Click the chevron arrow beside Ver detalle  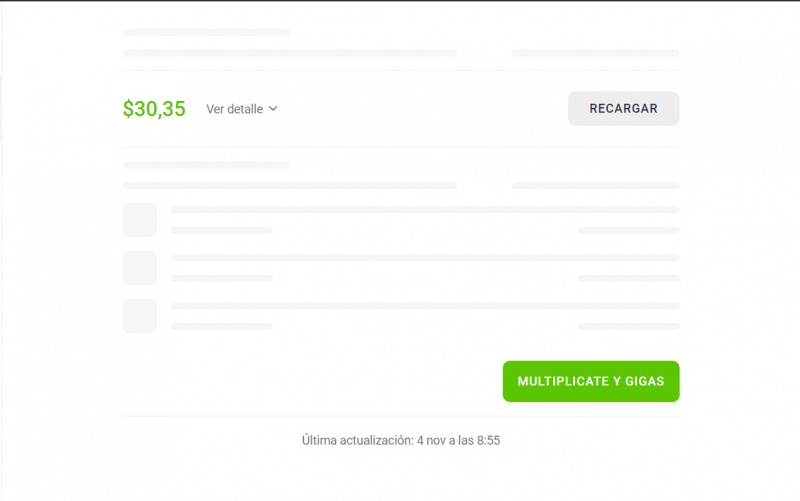[x=273, y=109]
